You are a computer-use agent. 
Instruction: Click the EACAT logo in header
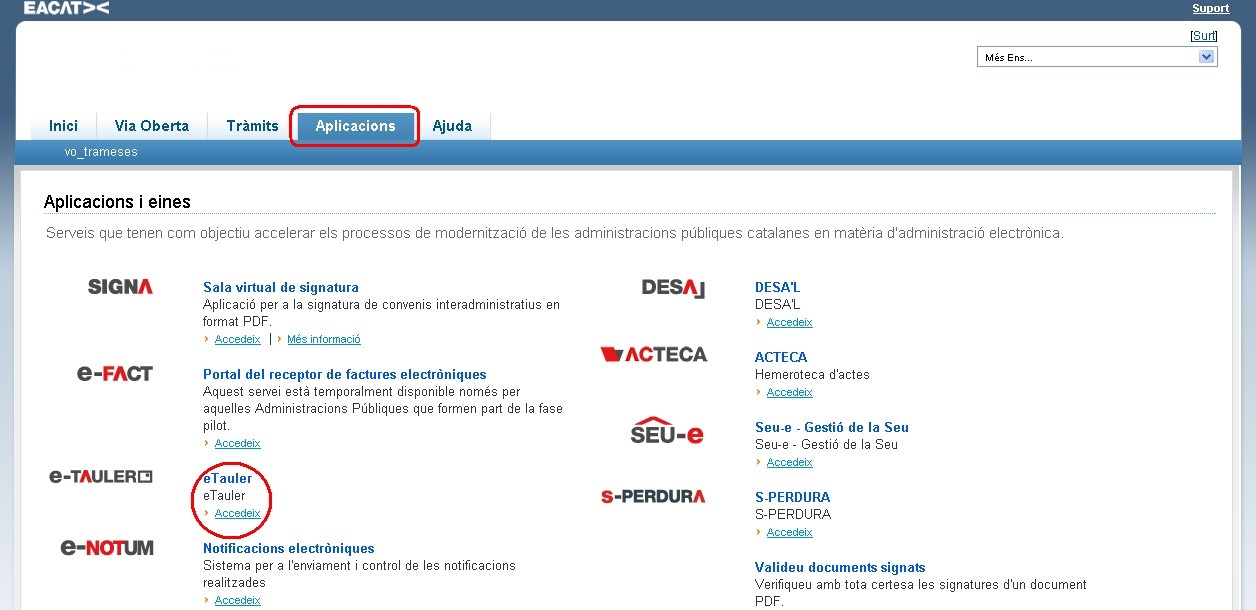(x=66, y=8)
